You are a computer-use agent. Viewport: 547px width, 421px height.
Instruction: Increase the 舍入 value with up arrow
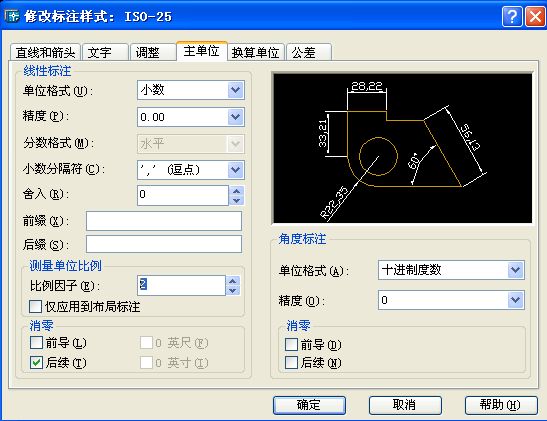236,191
